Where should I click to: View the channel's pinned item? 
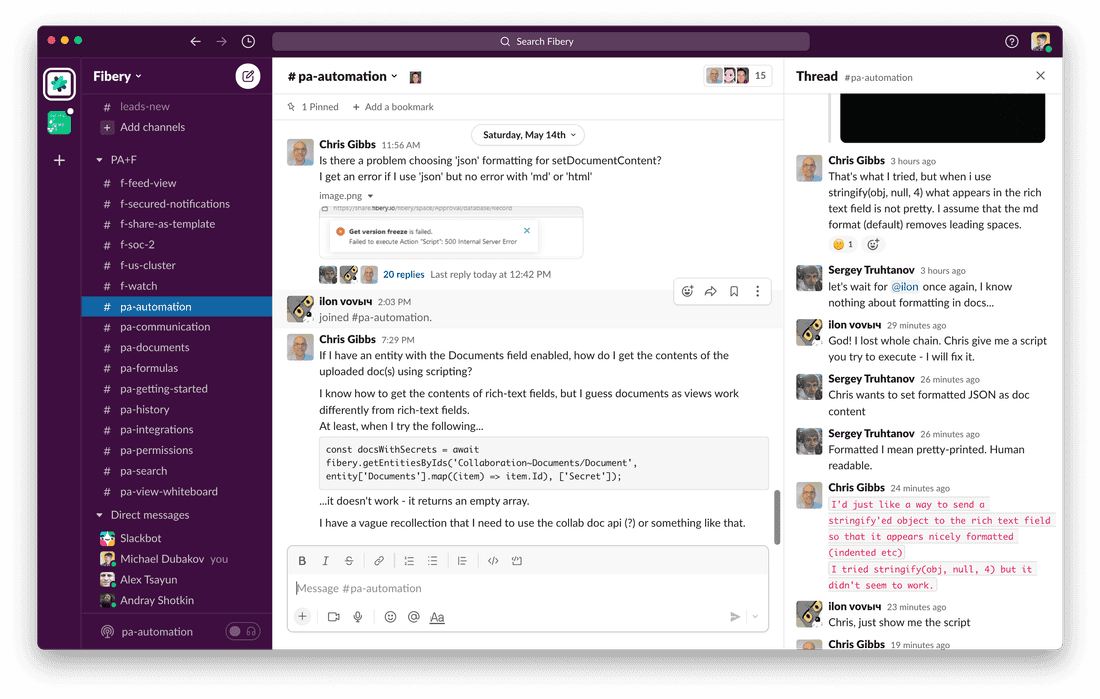tap(318, 106)
